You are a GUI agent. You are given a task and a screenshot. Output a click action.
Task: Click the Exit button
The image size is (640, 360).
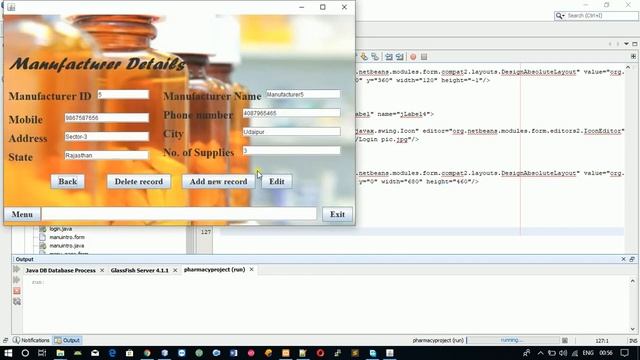(x=338, y=214)
